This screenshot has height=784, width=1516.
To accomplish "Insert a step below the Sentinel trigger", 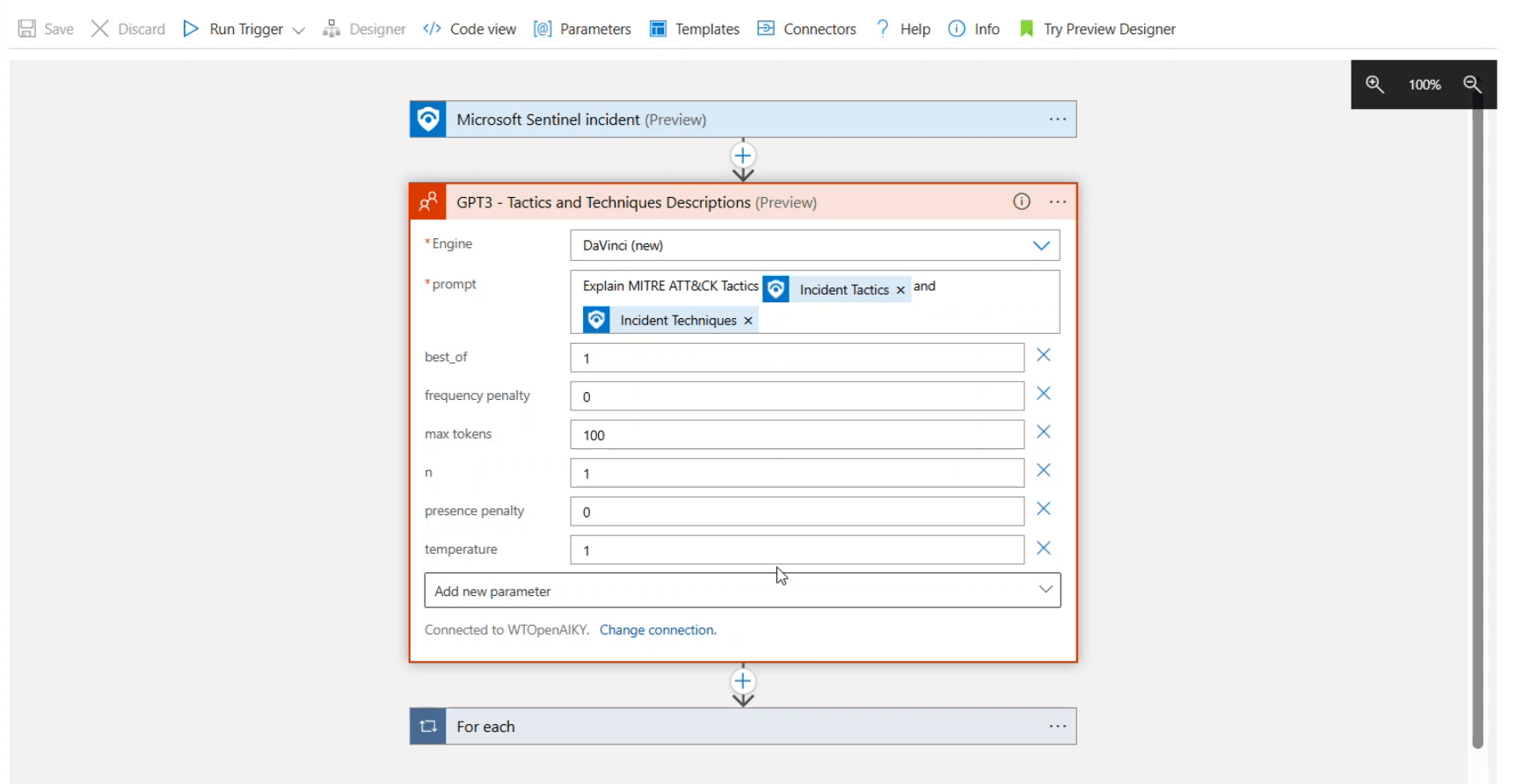I will click(x=743, y=156).
